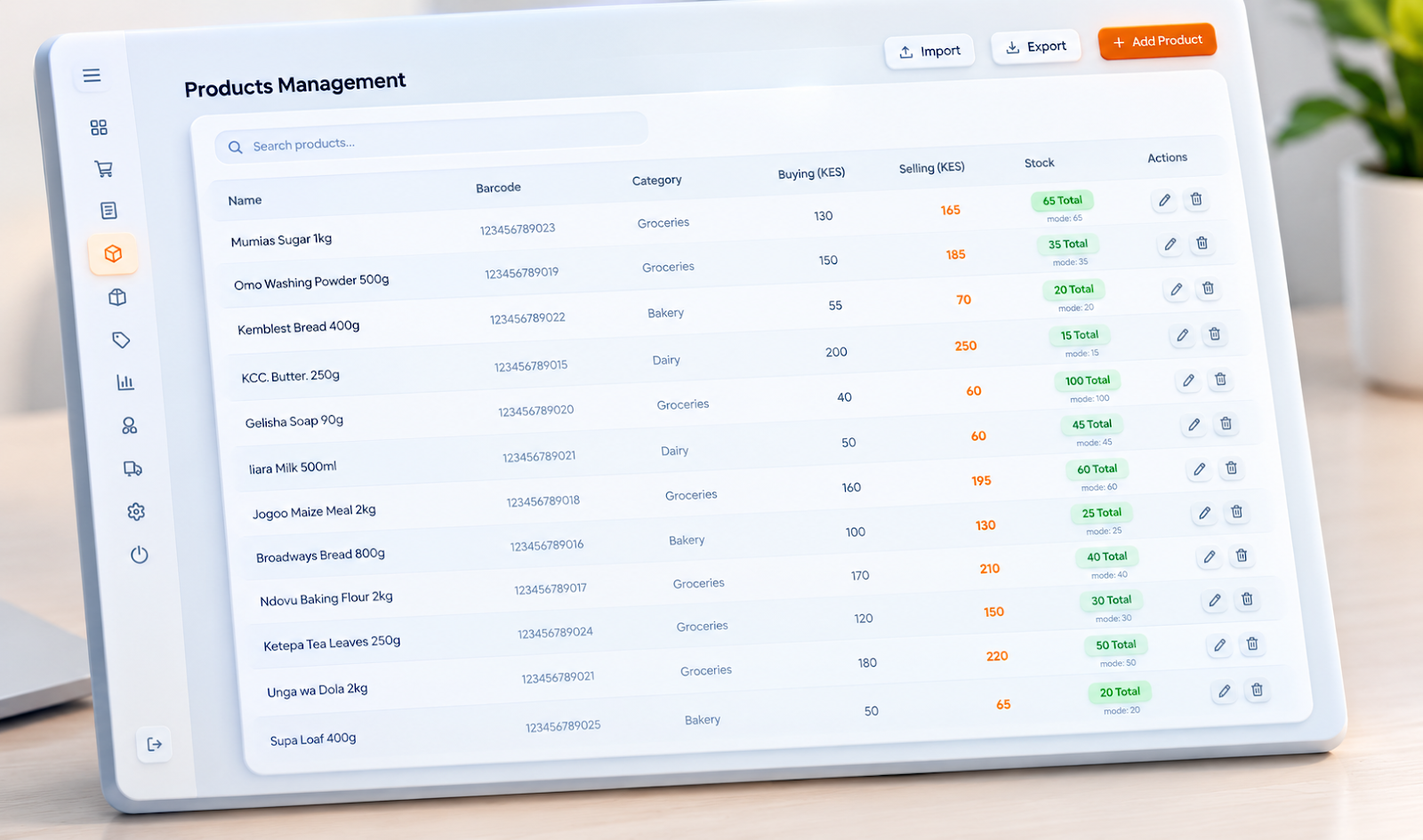Click the Export button

point(1036,46)
